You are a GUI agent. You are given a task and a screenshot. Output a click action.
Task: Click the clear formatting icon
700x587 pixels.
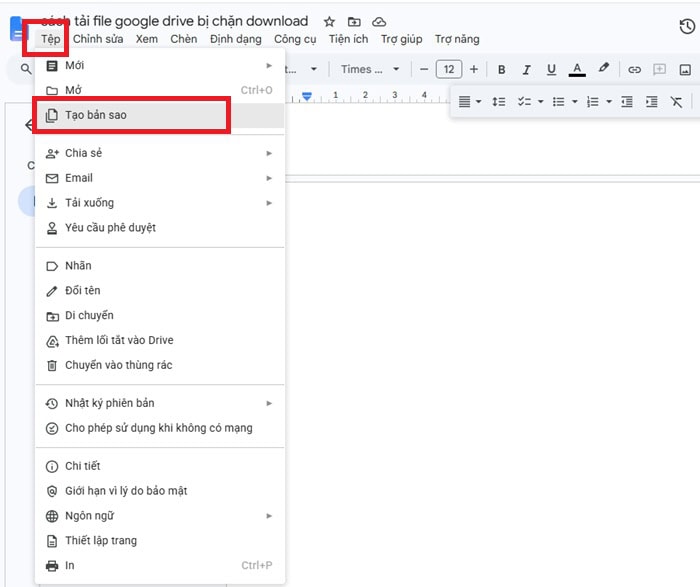[676, 102]
